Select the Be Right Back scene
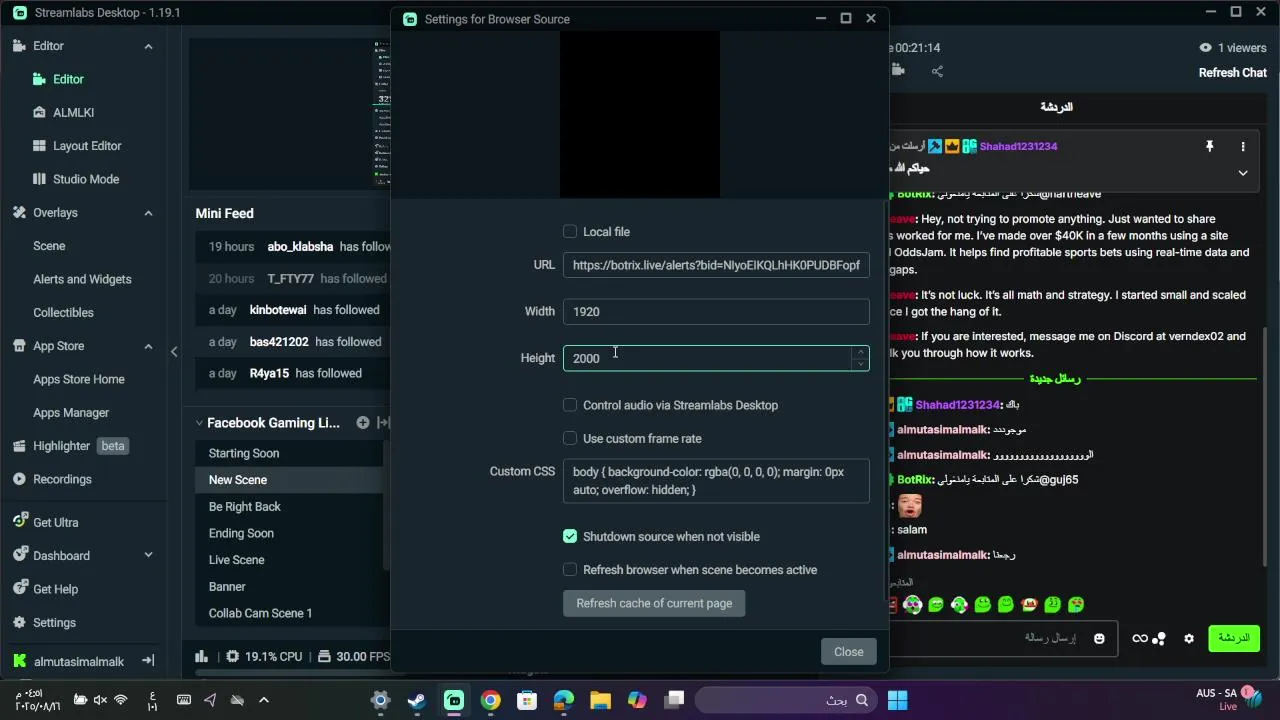Image resolution: width=1280 pixels, height=720 pixels. coord(244,507)
